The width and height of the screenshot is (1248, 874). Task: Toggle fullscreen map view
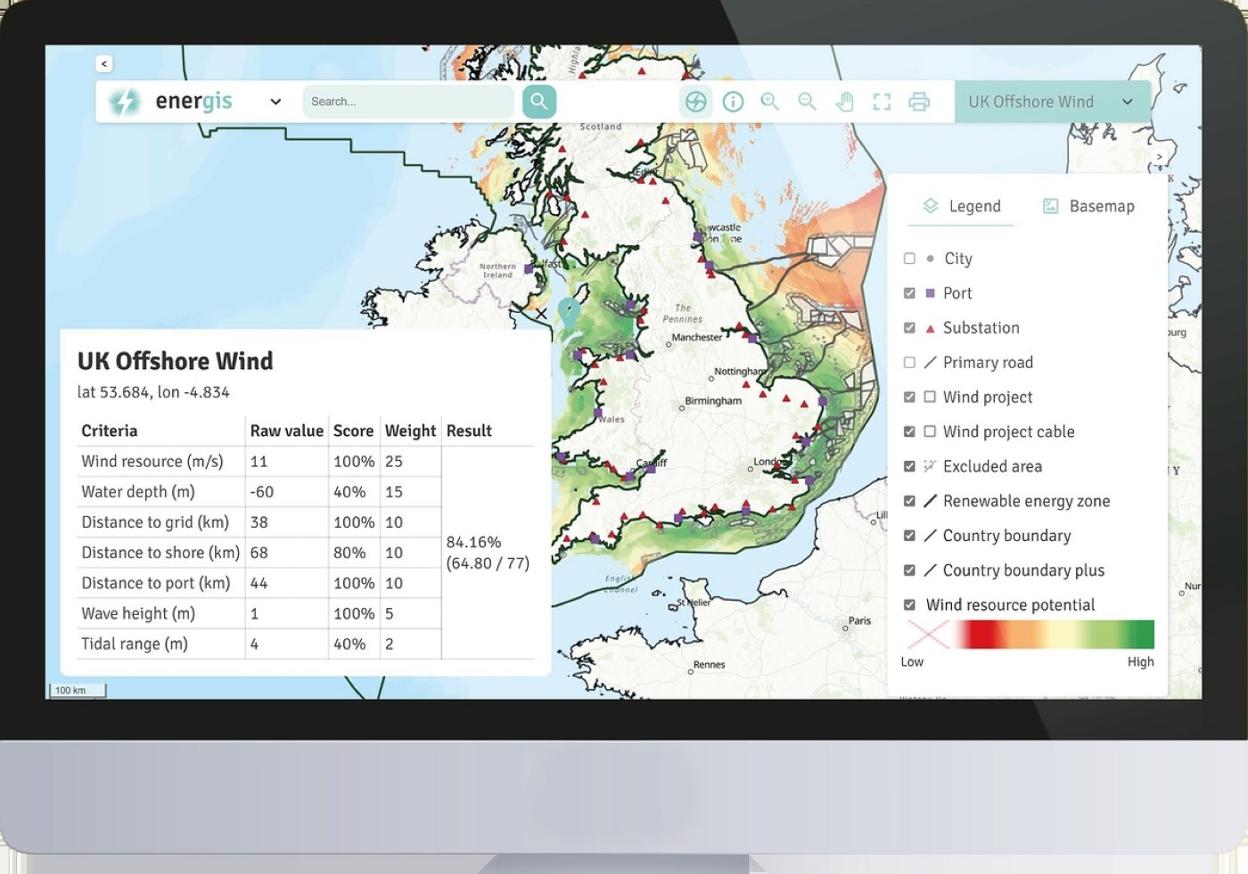881,102
